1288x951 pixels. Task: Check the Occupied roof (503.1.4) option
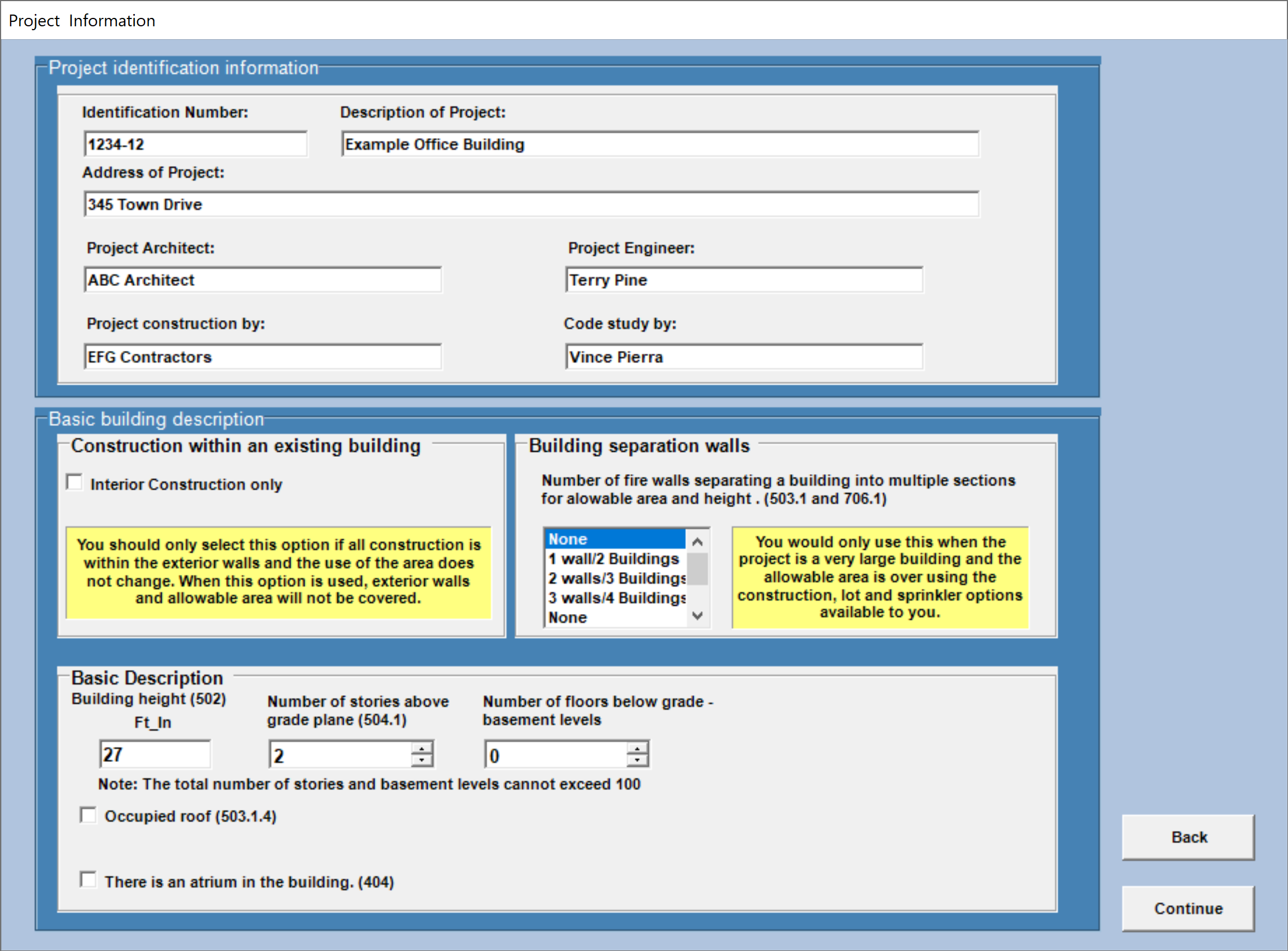coord(88,815)
